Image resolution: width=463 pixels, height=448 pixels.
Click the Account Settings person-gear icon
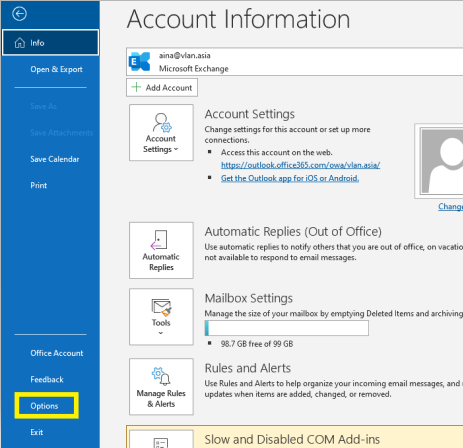point(162,123)
